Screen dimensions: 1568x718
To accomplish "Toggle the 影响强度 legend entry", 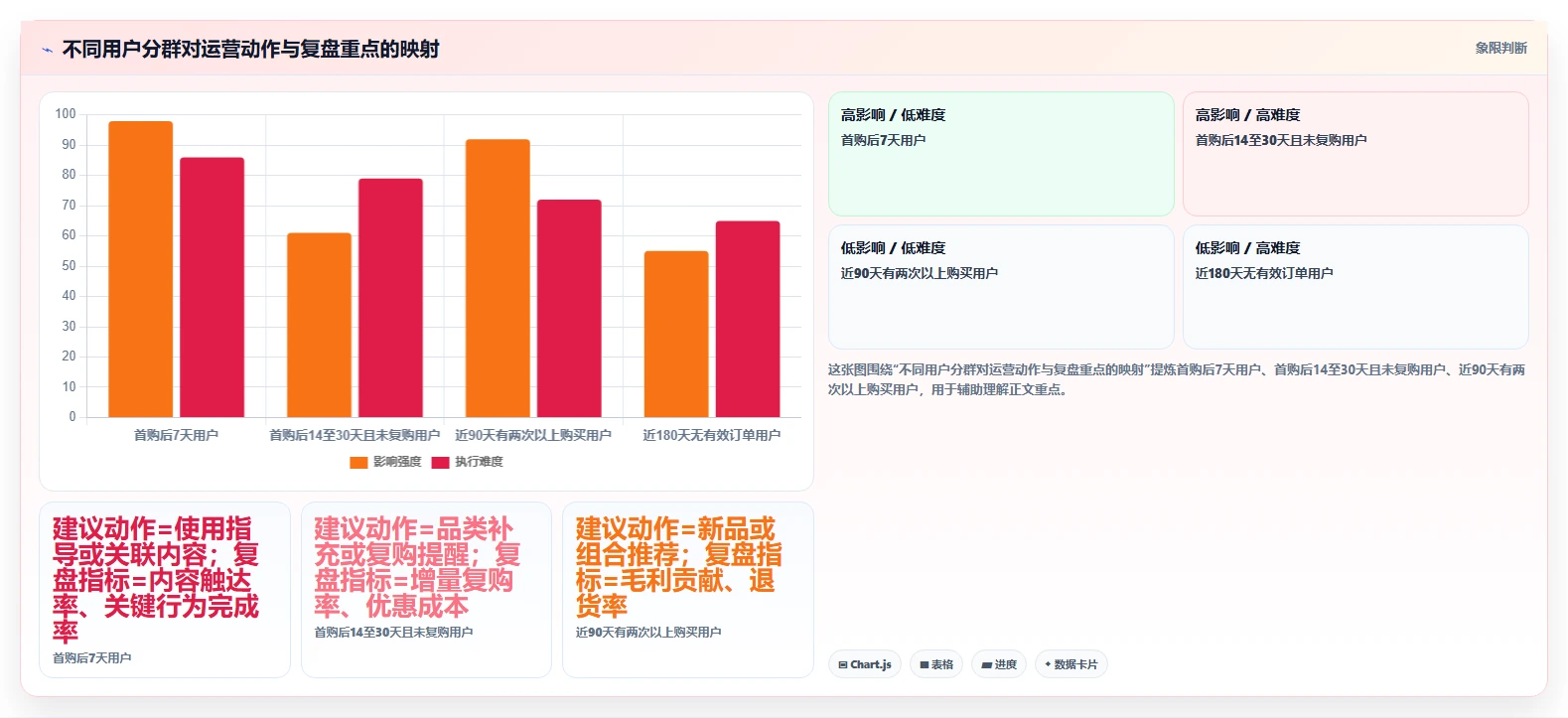I will [386, 462].
